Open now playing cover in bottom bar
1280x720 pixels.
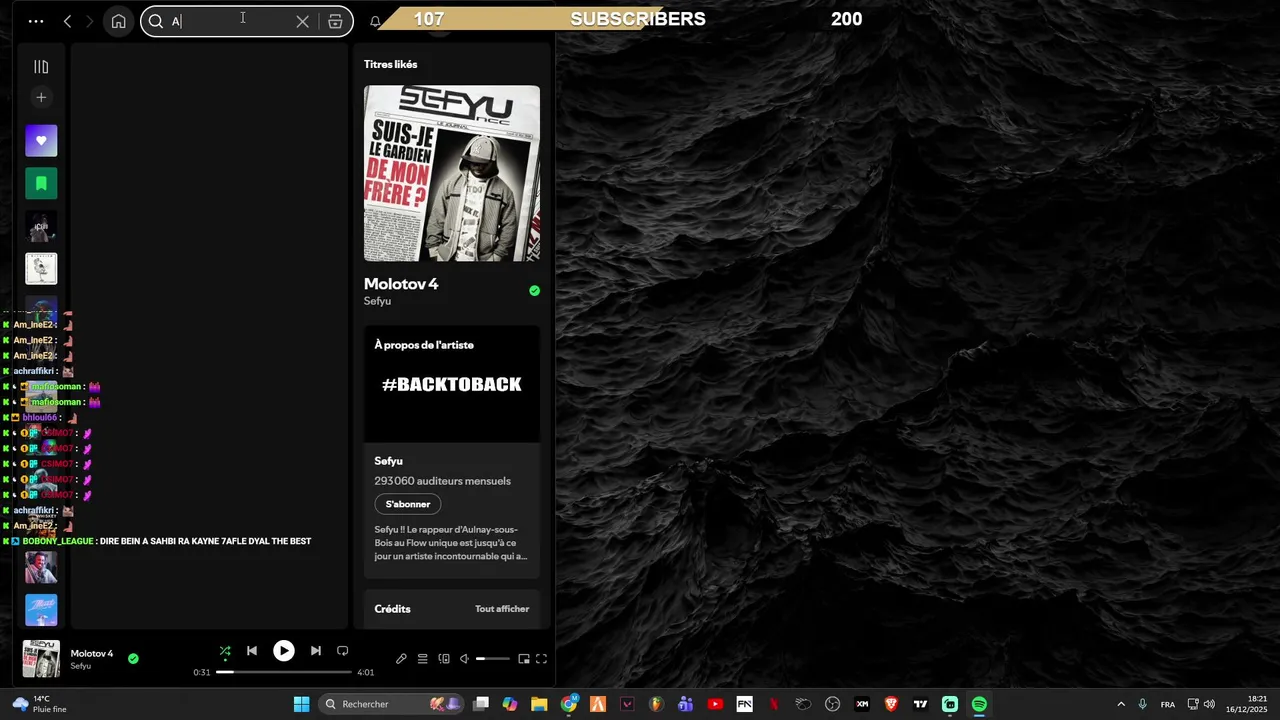41,659
